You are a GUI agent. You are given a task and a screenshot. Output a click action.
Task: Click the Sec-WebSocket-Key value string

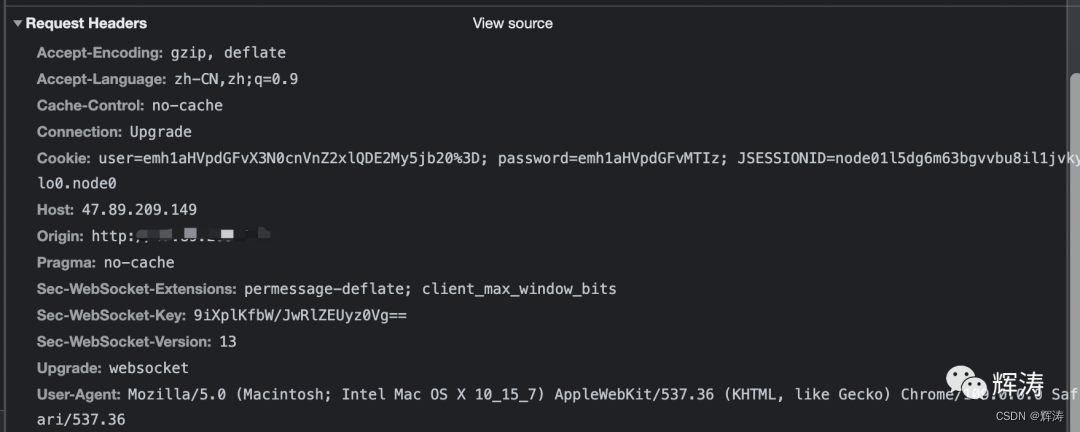point(300,316)
